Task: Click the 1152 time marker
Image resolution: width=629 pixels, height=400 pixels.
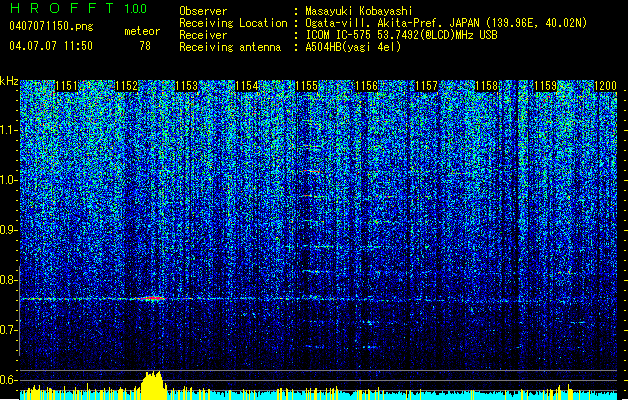Action: pyautogui.click(x=126, y=86)
